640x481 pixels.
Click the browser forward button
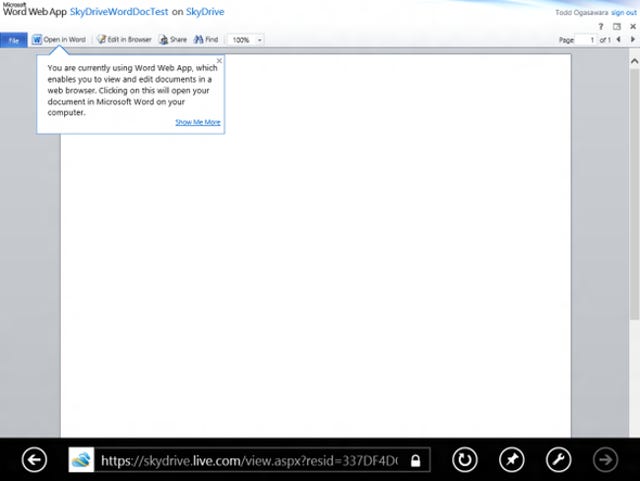(x=605, y=460)
